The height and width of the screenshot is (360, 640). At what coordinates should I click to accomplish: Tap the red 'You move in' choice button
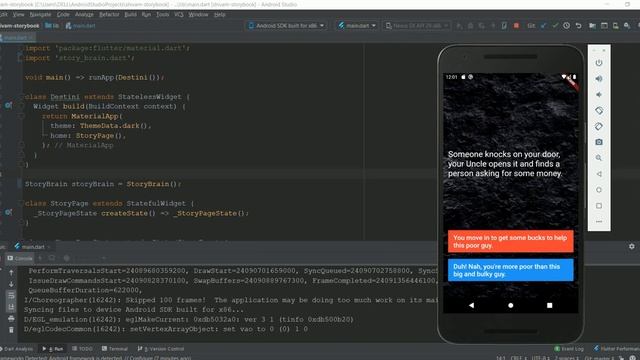pyautogui.click(x=510, y=241)
